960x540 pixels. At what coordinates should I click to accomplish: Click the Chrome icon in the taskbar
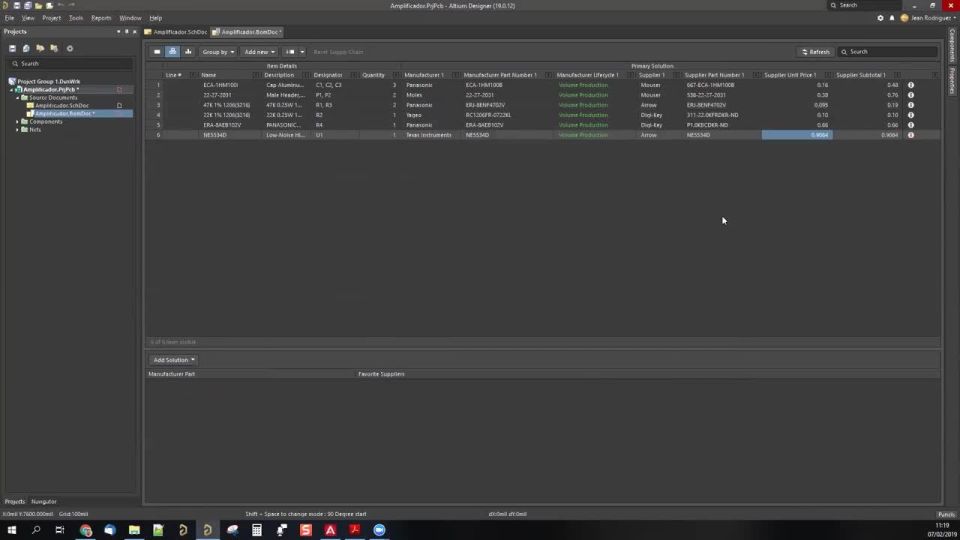86,530
